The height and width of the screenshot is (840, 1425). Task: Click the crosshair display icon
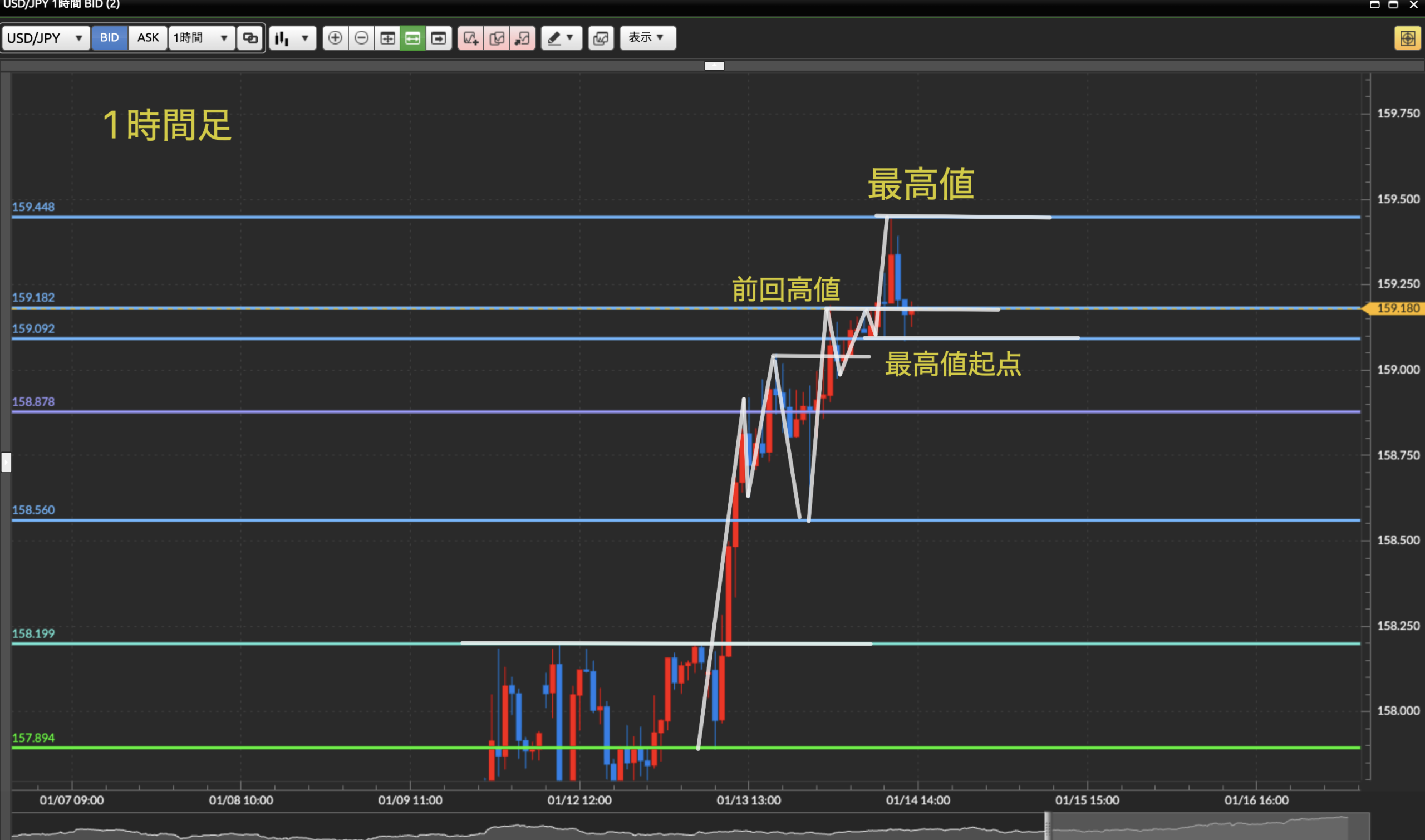(x=387, y=38)
